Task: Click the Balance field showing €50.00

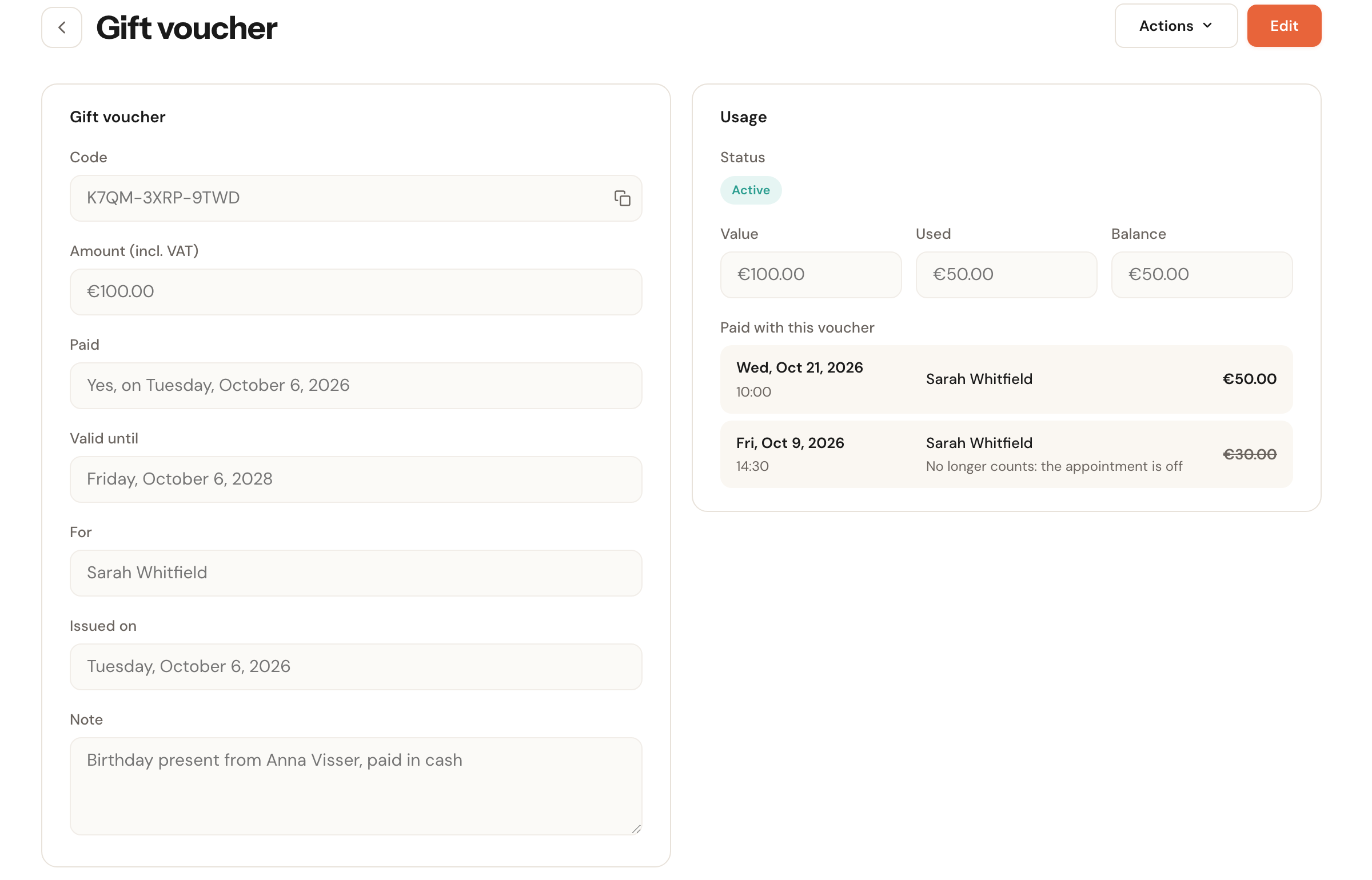Action: tap(1202, 275)
